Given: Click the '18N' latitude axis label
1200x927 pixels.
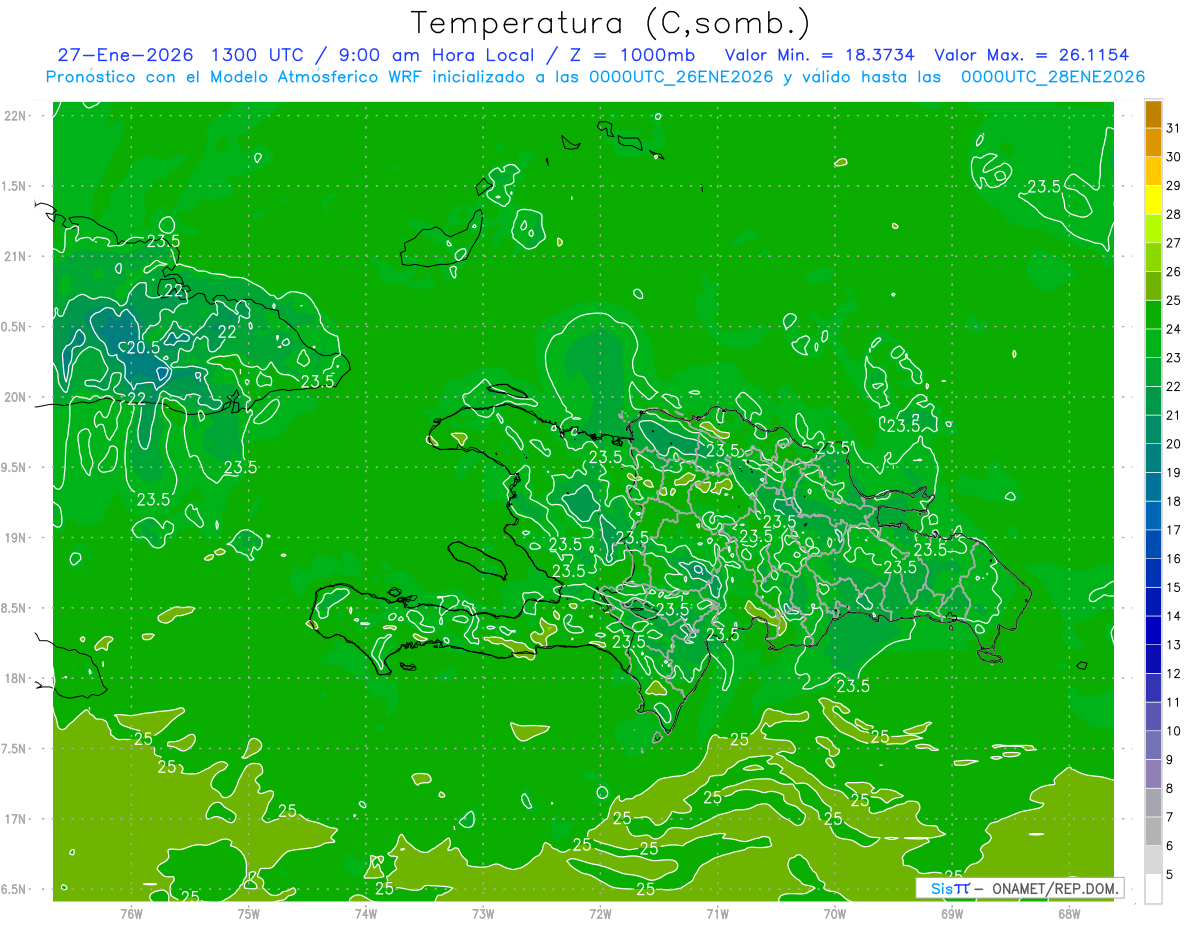Looking at the screenshot, I should point(15,678).
